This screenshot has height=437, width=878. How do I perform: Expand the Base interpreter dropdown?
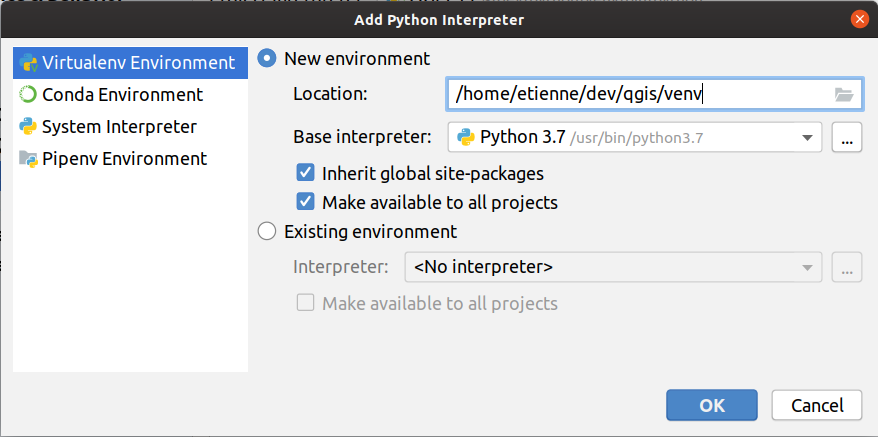(x=806, y=137)
